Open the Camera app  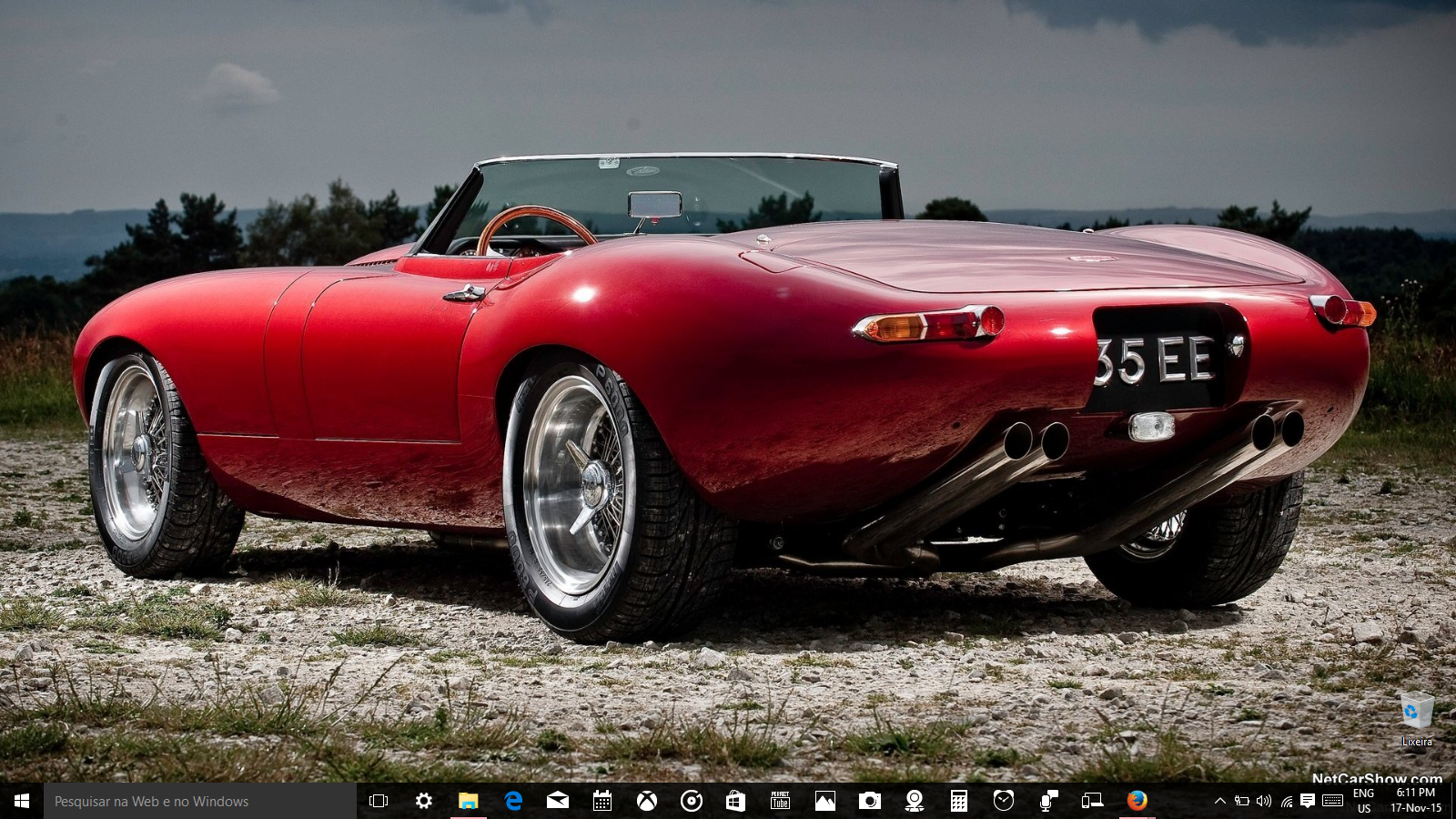tap(869, 801)
